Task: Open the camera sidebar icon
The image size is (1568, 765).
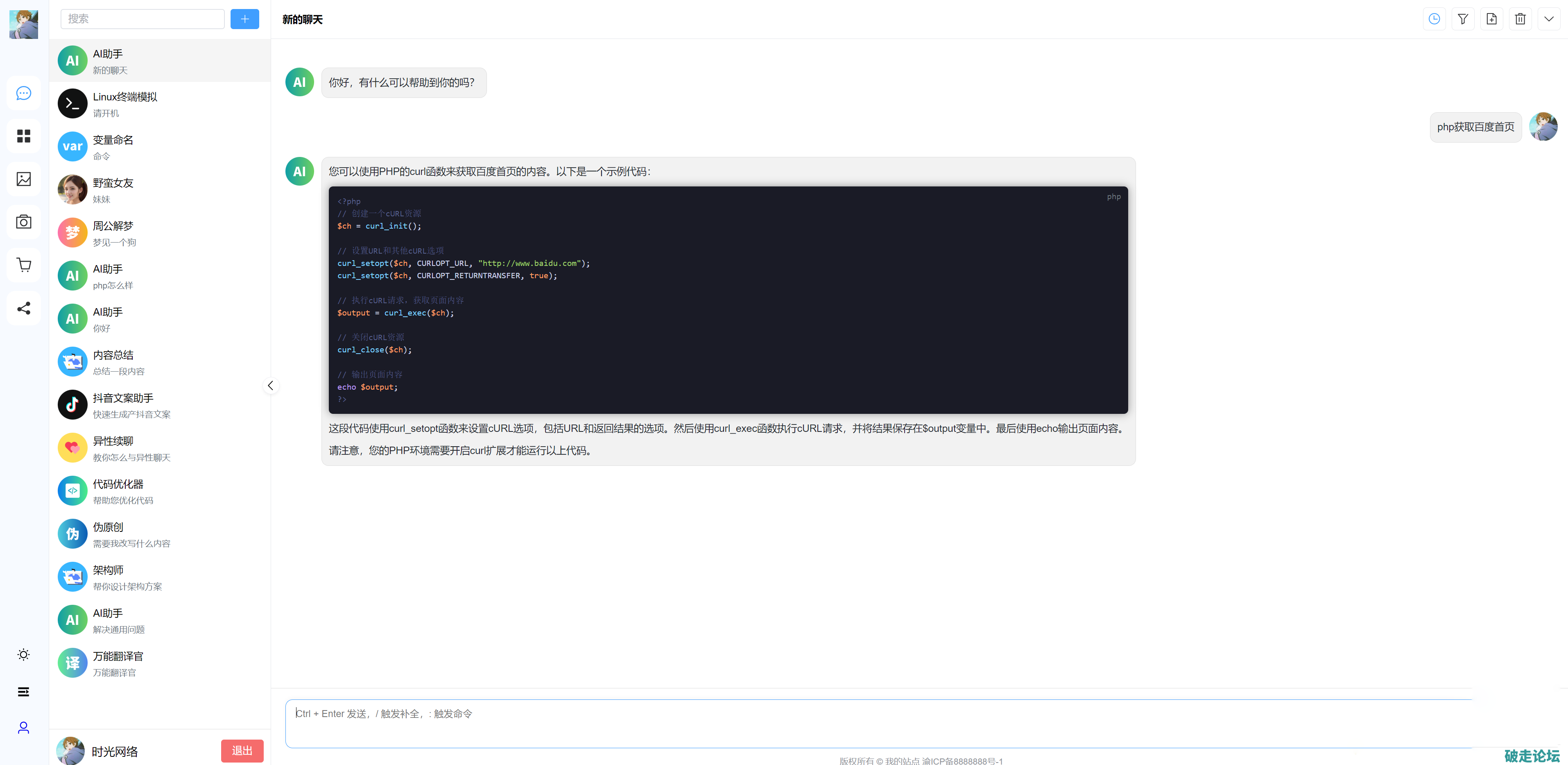Action: click(x=24, y=222)
